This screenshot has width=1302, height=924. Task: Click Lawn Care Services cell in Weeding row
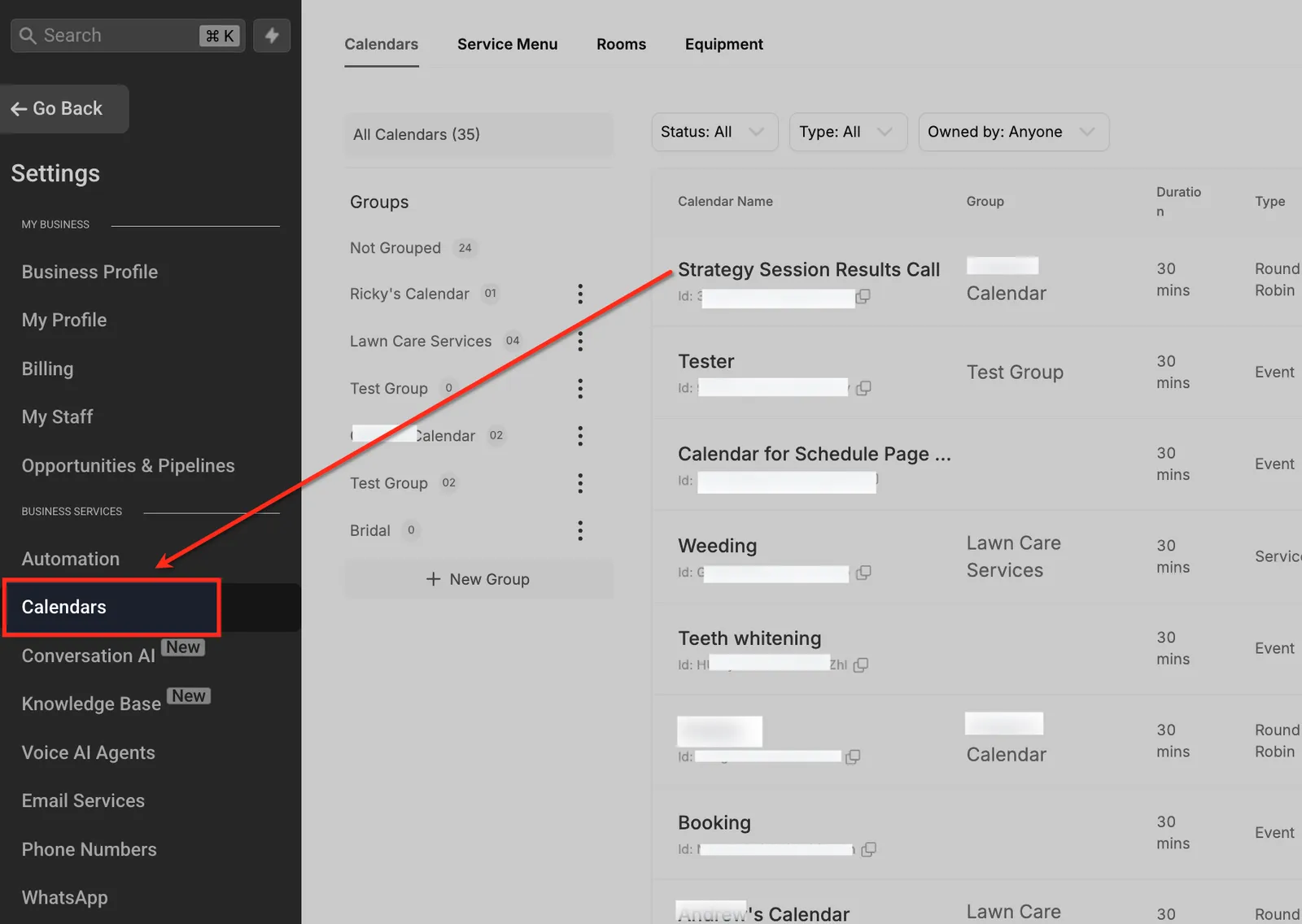pos(1013,556)
